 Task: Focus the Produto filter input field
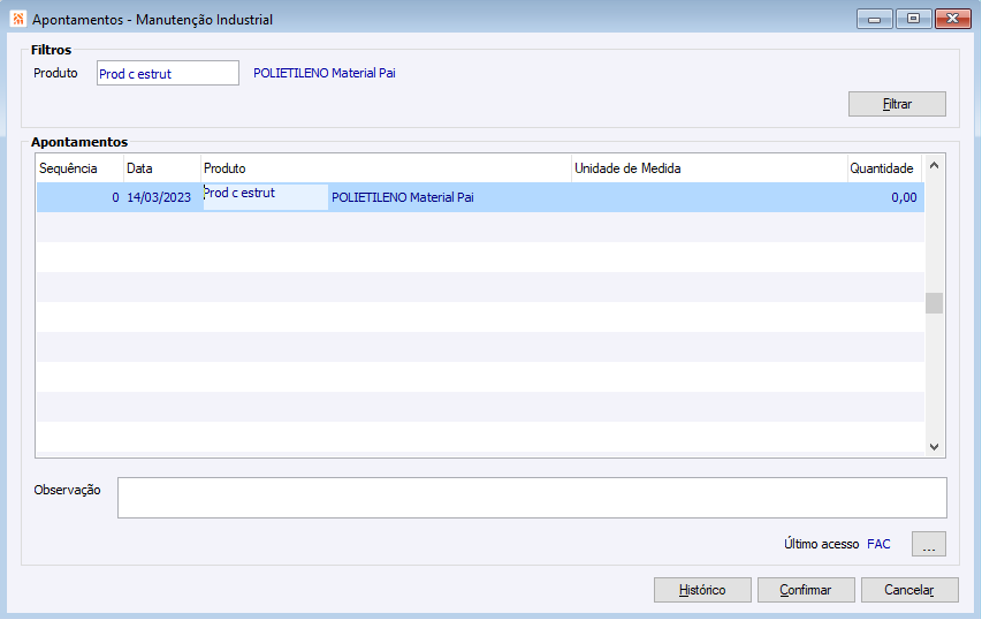pyautogui.click(x=168, y=73)
